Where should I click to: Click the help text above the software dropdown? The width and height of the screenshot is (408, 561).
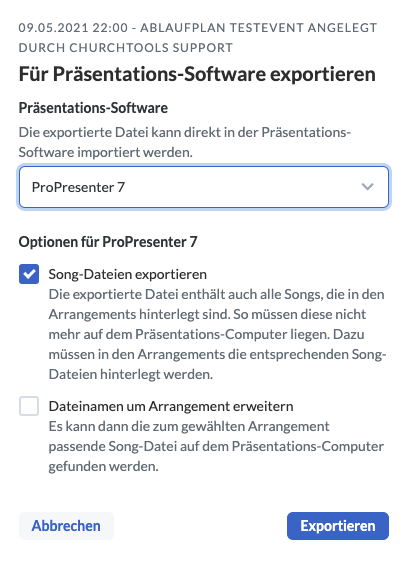pos(185,142)
